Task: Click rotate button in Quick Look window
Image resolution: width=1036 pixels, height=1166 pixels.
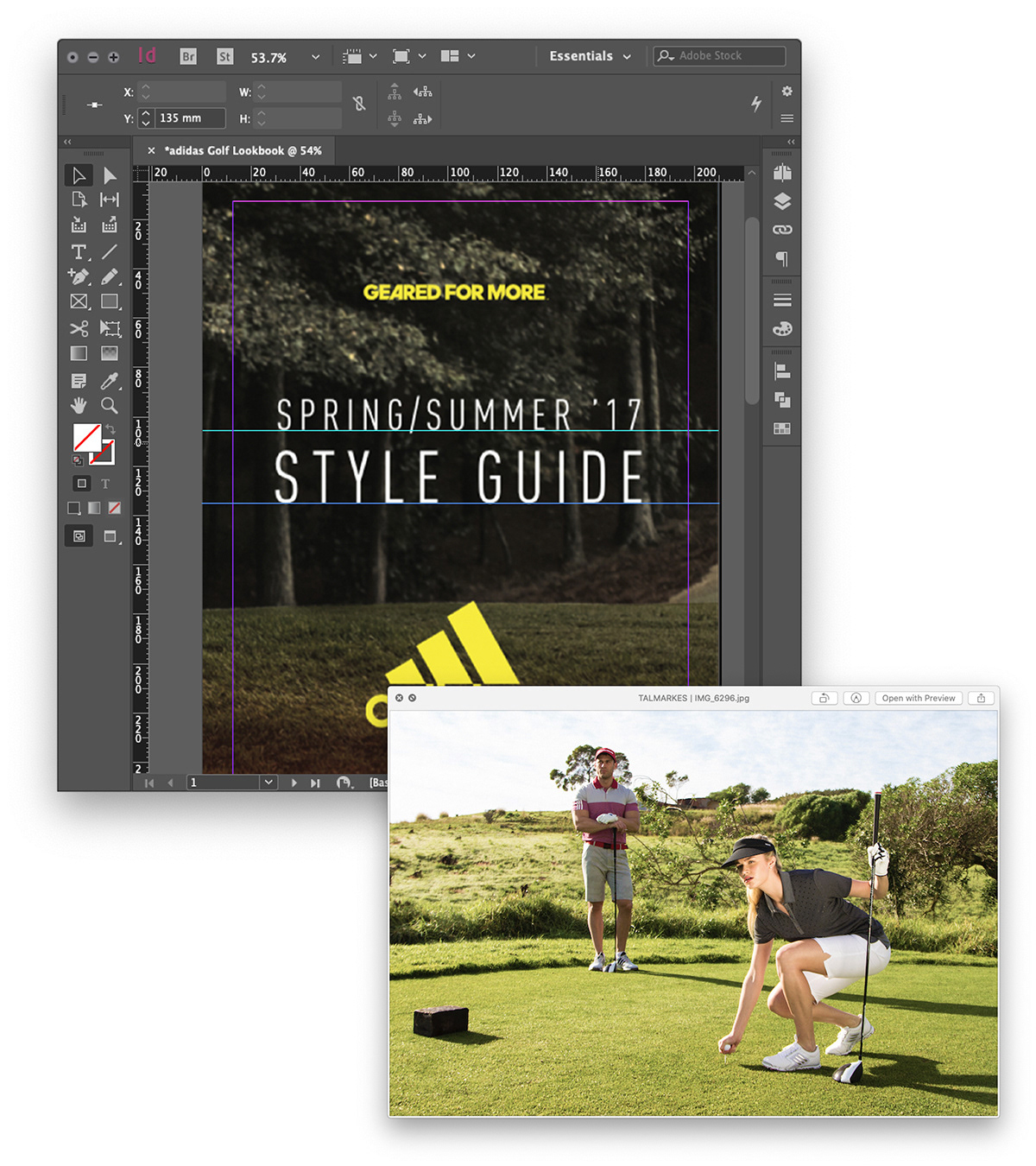Action: (824, 698)
